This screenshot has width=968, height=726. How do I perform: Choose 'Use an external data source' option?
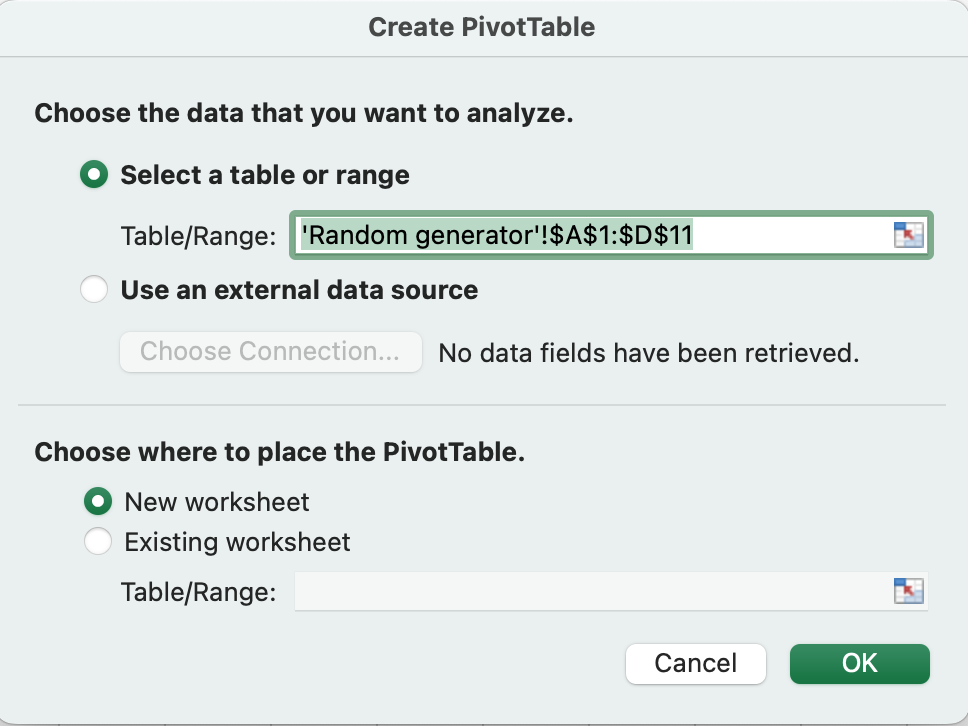tap(93, 291)
